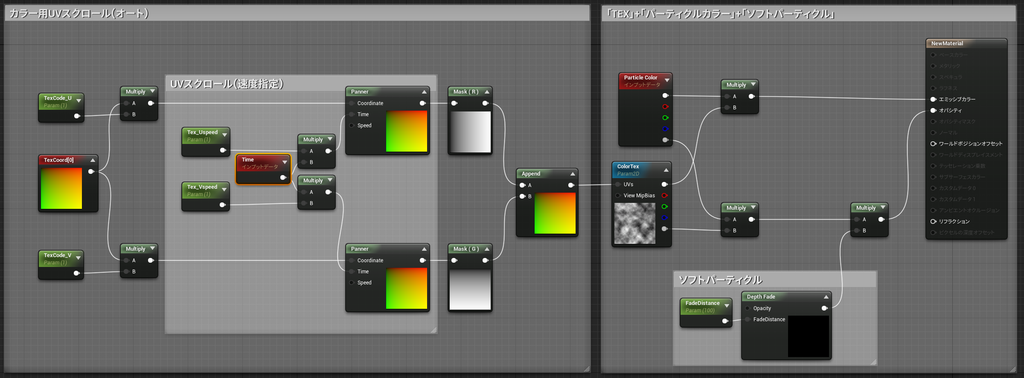
Task: Click the TexCoord[0] gradient preview thumbnail
Action: pos(61,188)
